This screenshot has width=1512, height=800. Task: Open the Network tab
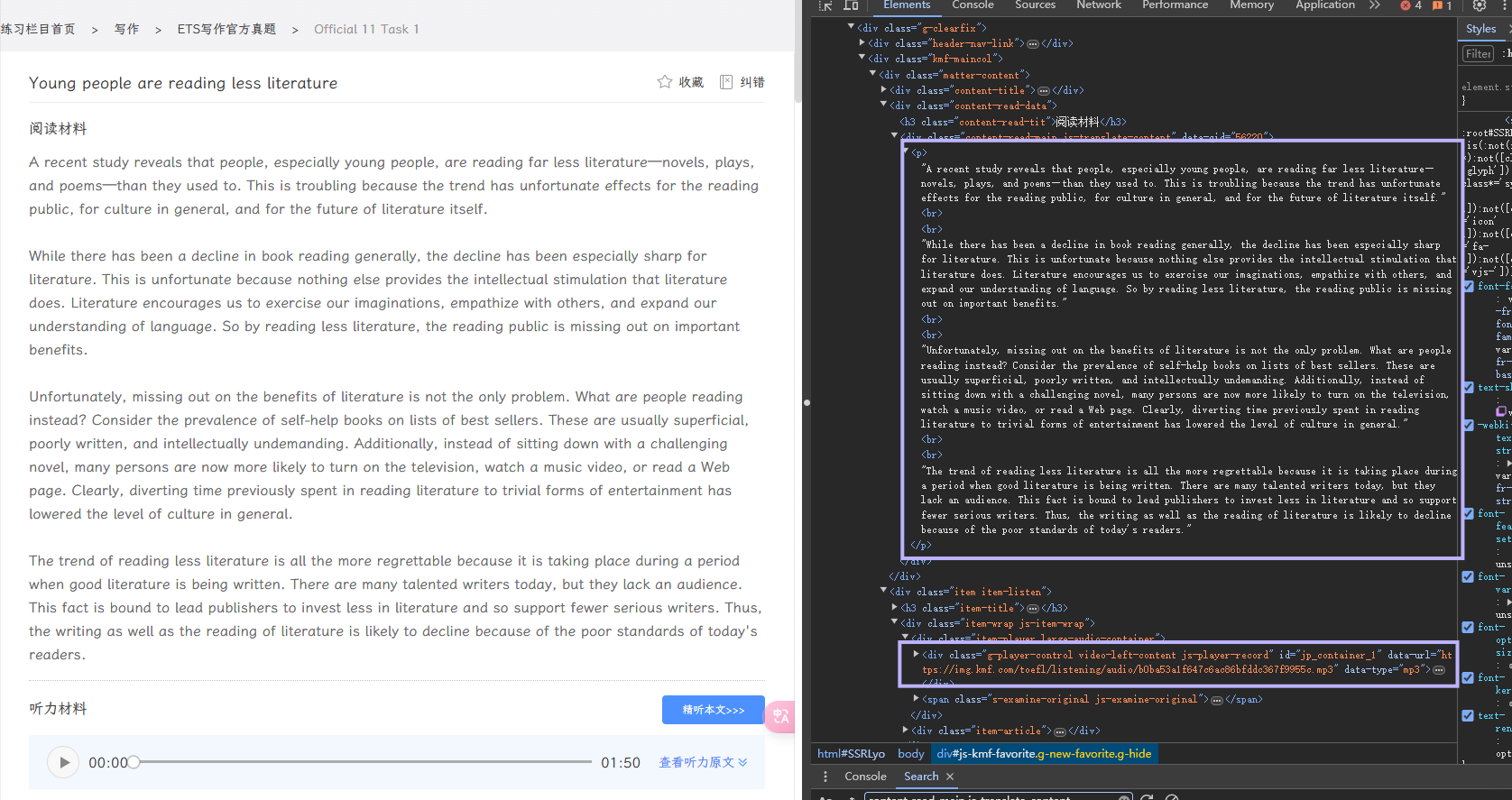pos(1099,5)
